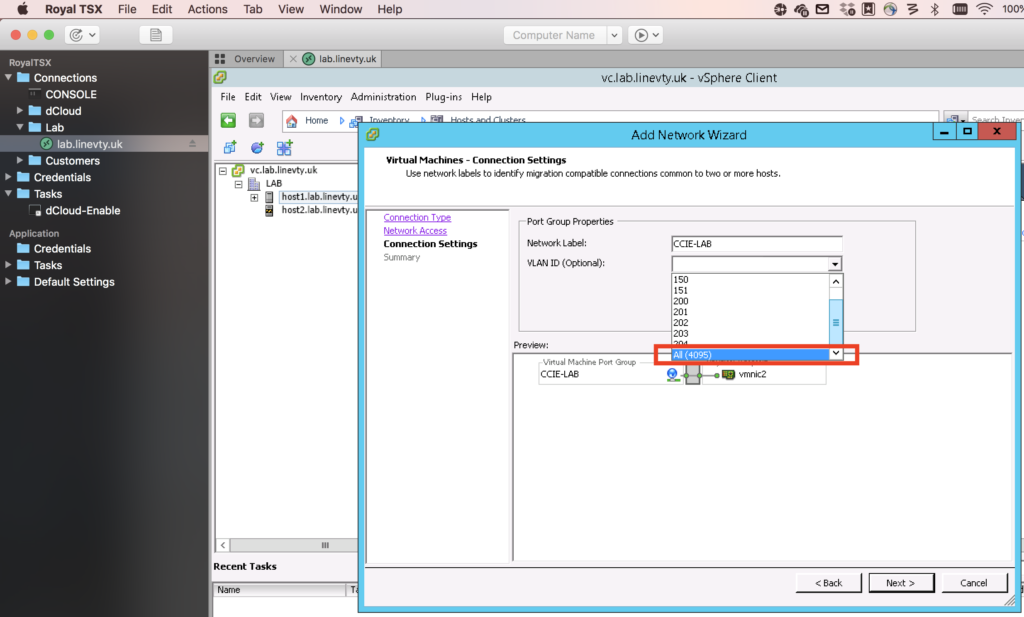Screen dimensions: 1024x617
Task: Select the dCloud-Enable task
Action: pyautogui.click(x=82, y=210)
